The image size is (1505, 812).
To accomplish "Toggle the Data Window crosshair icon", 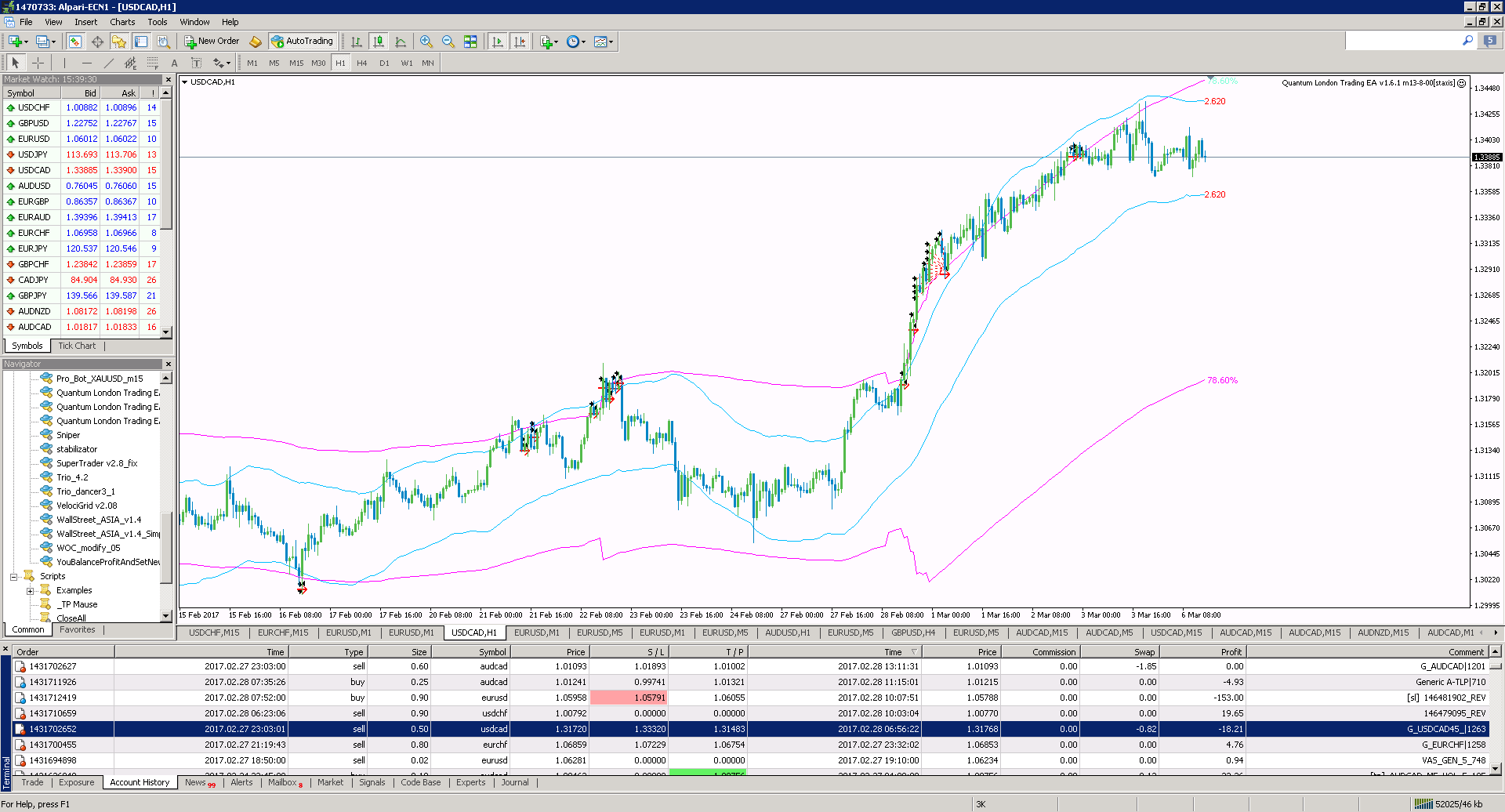I will (97, 42).
